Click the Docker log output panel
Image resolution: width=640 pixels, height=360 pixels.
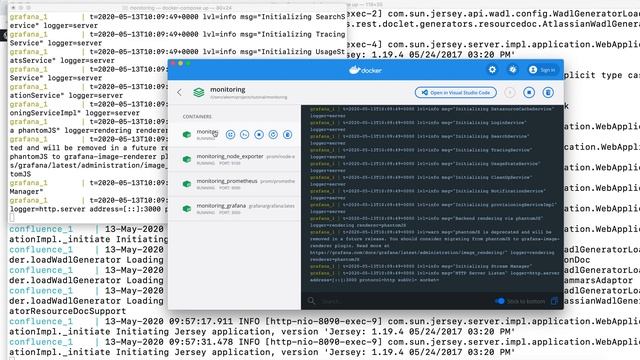point(432,199)
